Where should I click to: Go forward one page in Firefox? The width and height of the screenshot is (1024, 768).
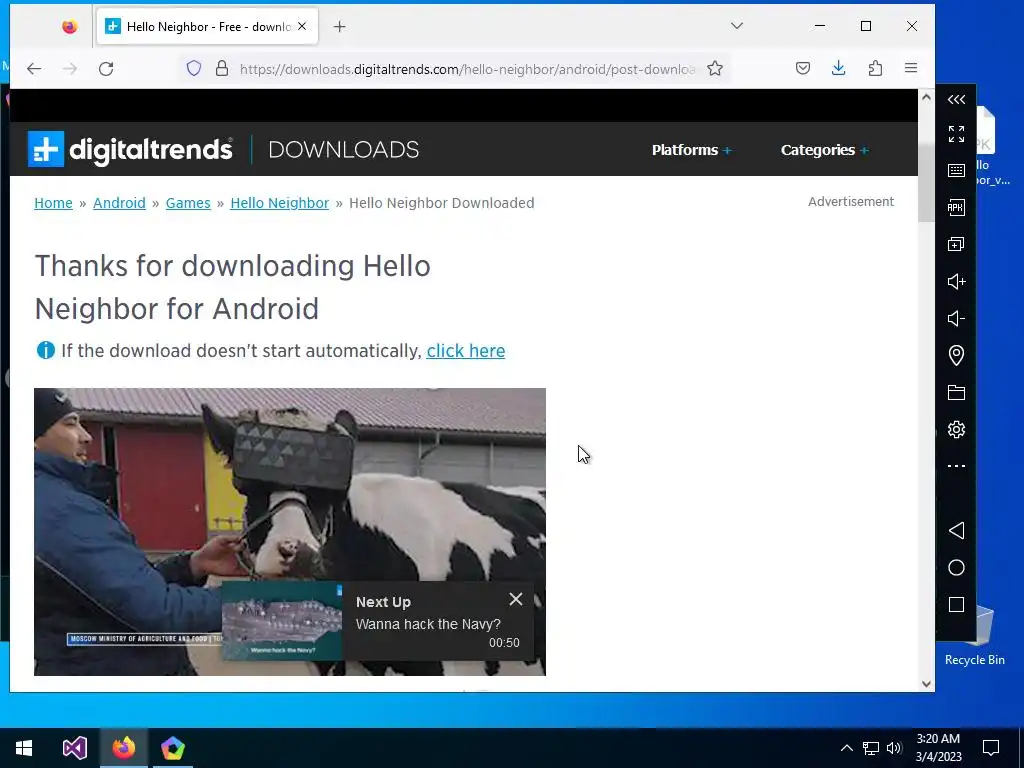[x=70, y=69]
